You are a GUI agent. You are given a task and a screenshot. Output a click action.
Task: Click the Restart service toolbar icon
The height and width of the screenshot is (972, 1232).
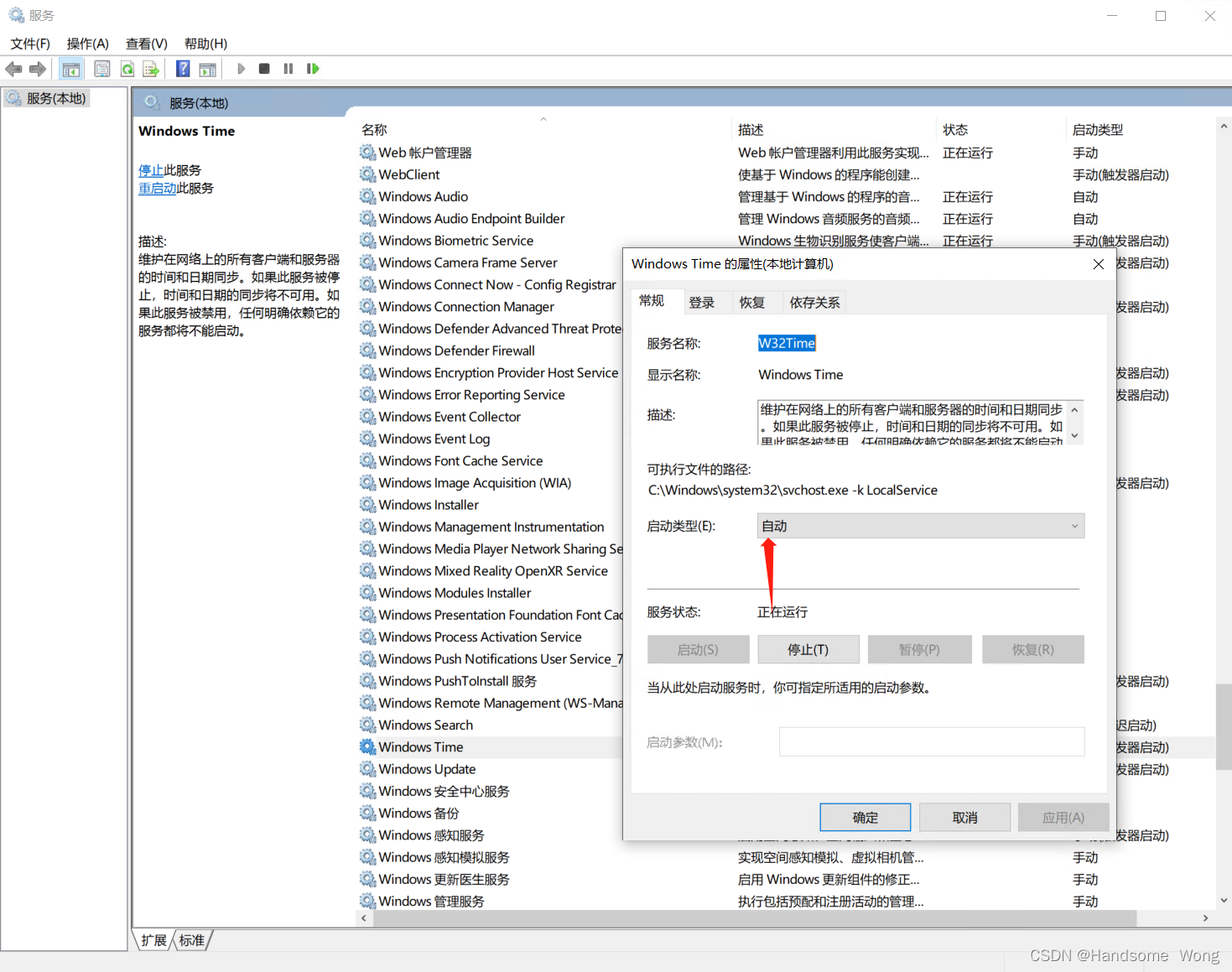point(313,69)
